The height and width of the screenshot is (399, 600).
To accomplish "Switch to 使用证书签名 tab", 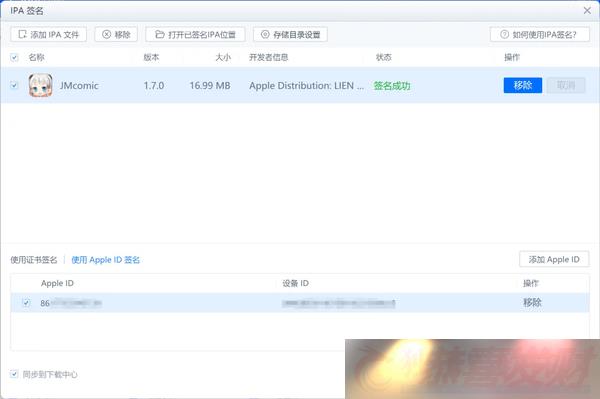I will tap(34, 260).
